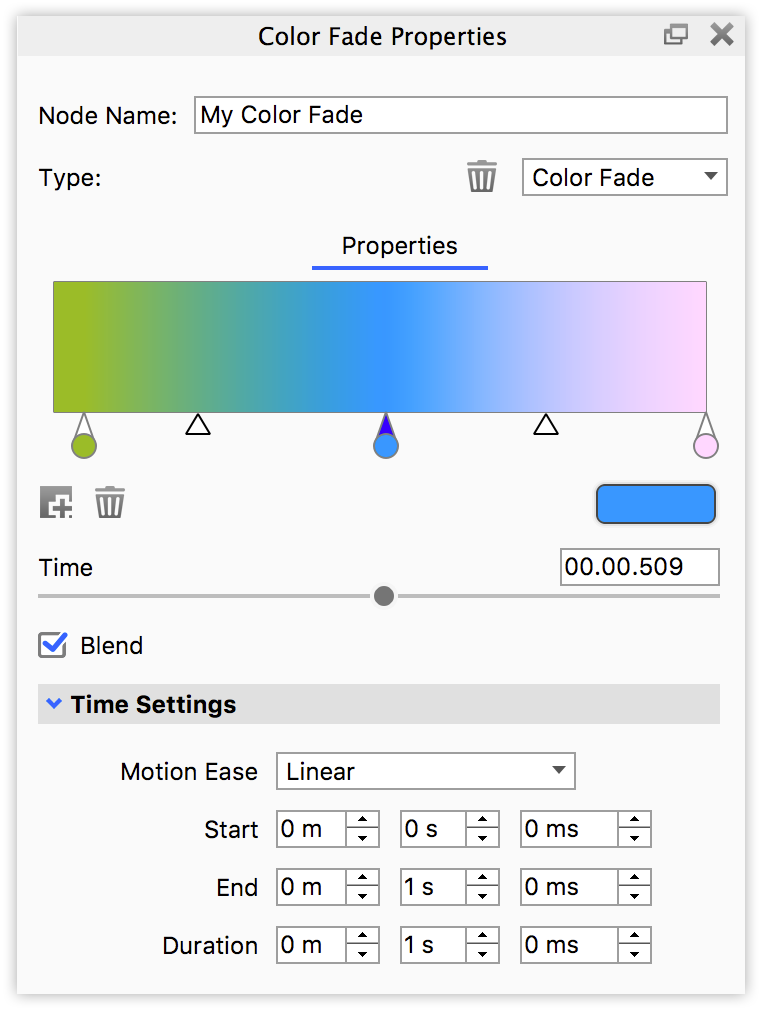This screenshot has height=1010, width=762.
Task: Decrease the Duration milliseconds stepper value
Action: 634,954
